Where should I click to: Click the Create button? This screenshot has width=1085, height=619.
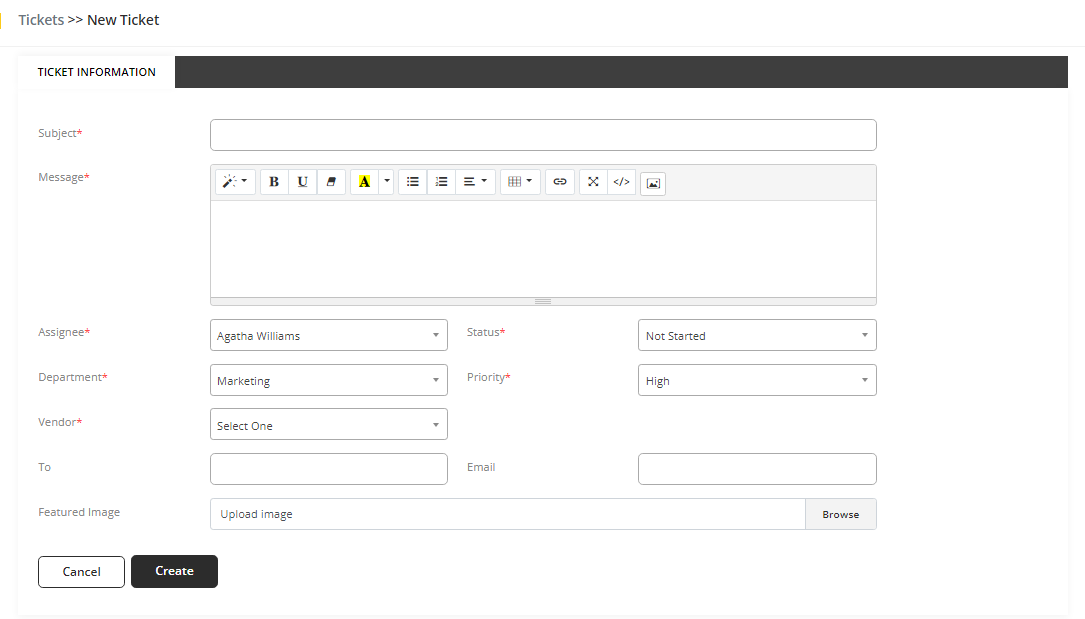pyautogui.click(x=174, y=571)
